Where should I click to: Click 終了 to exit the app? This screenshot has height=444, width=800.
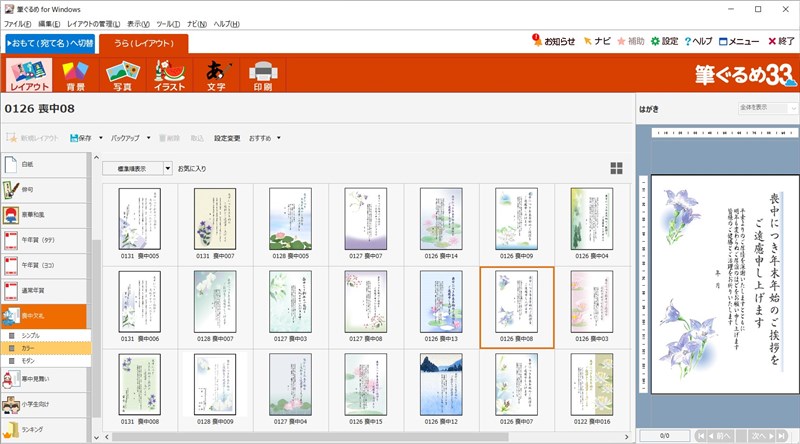point(781,41)
